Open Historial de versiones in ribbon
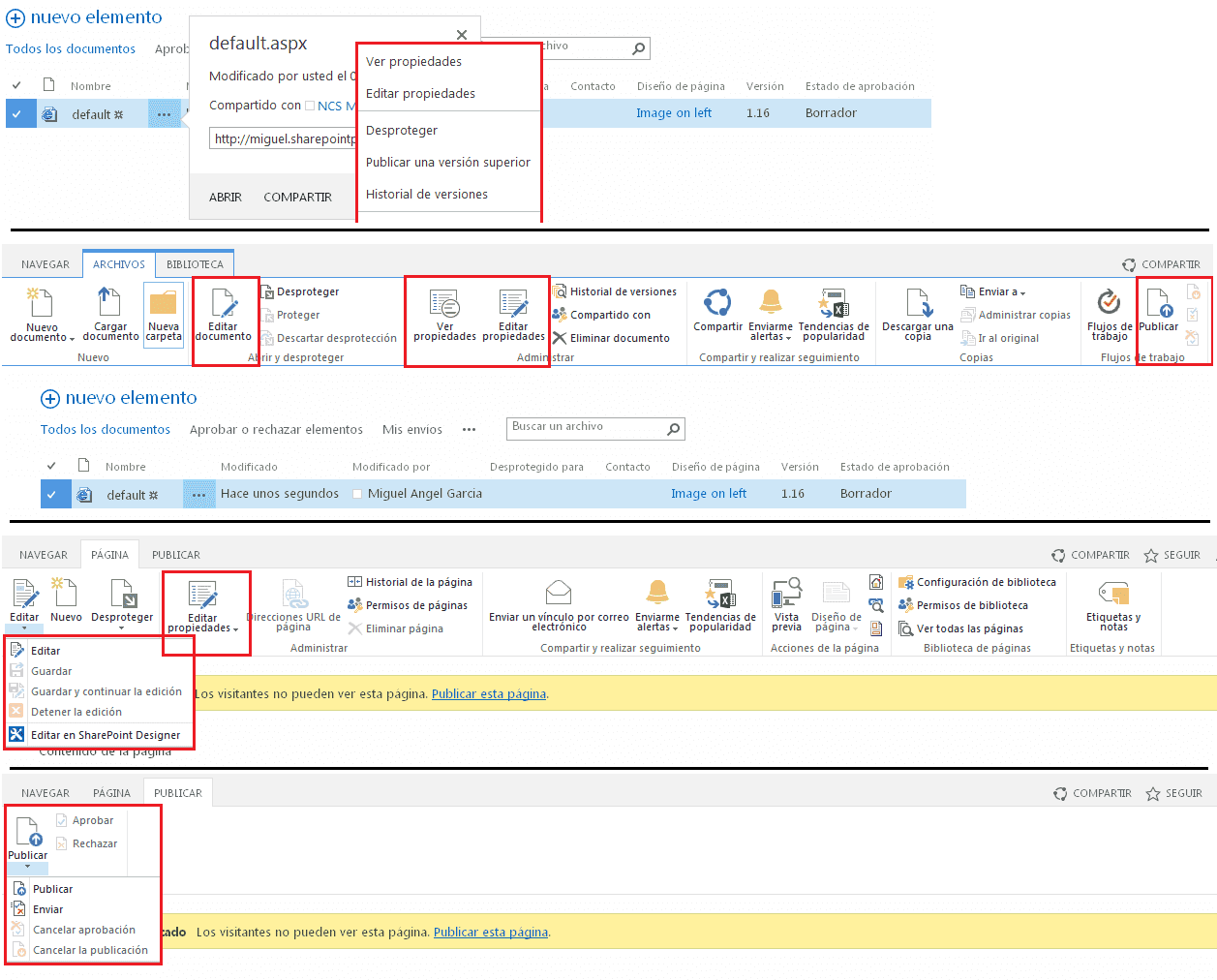1217x980 pixels. pyautogui.click(x=615, y=291)
